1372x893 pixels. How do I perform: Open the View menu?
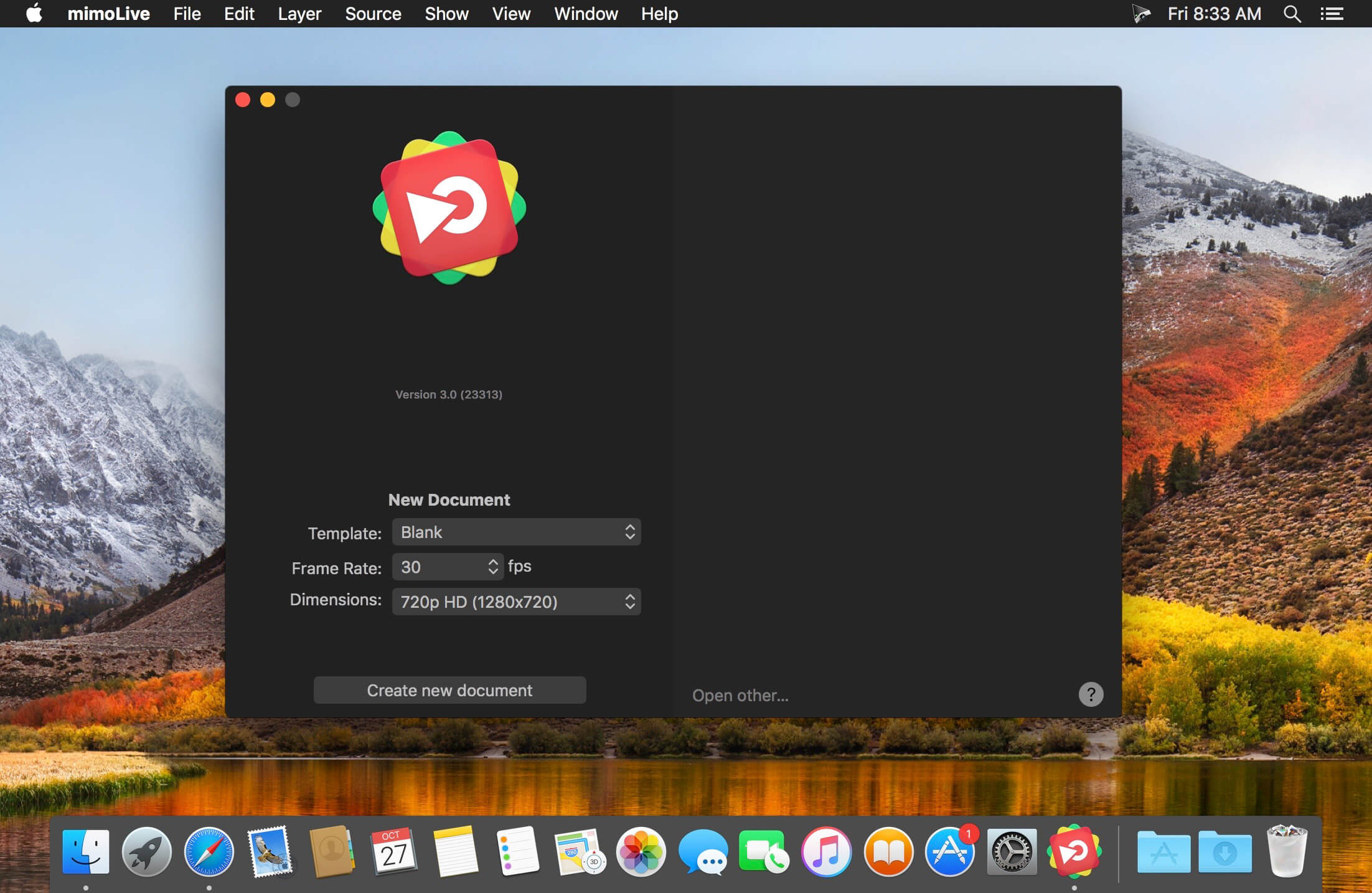(x=511, y=14)
